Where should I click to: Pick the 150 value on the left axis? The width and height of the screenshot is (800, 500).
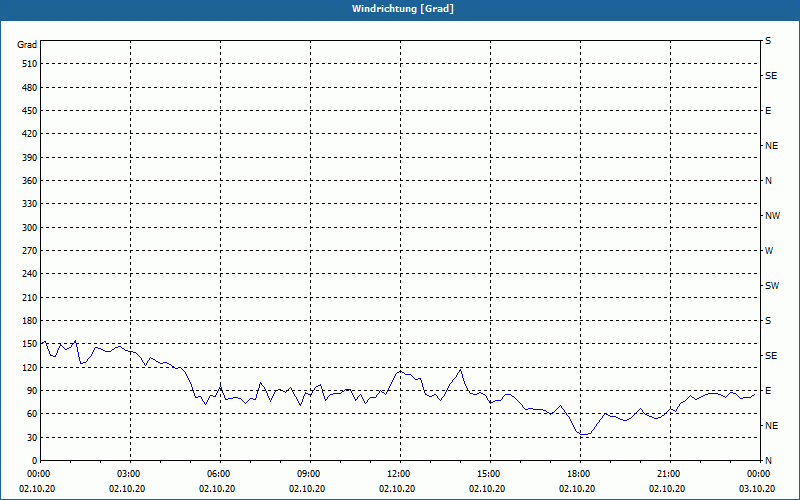[30, 344]
